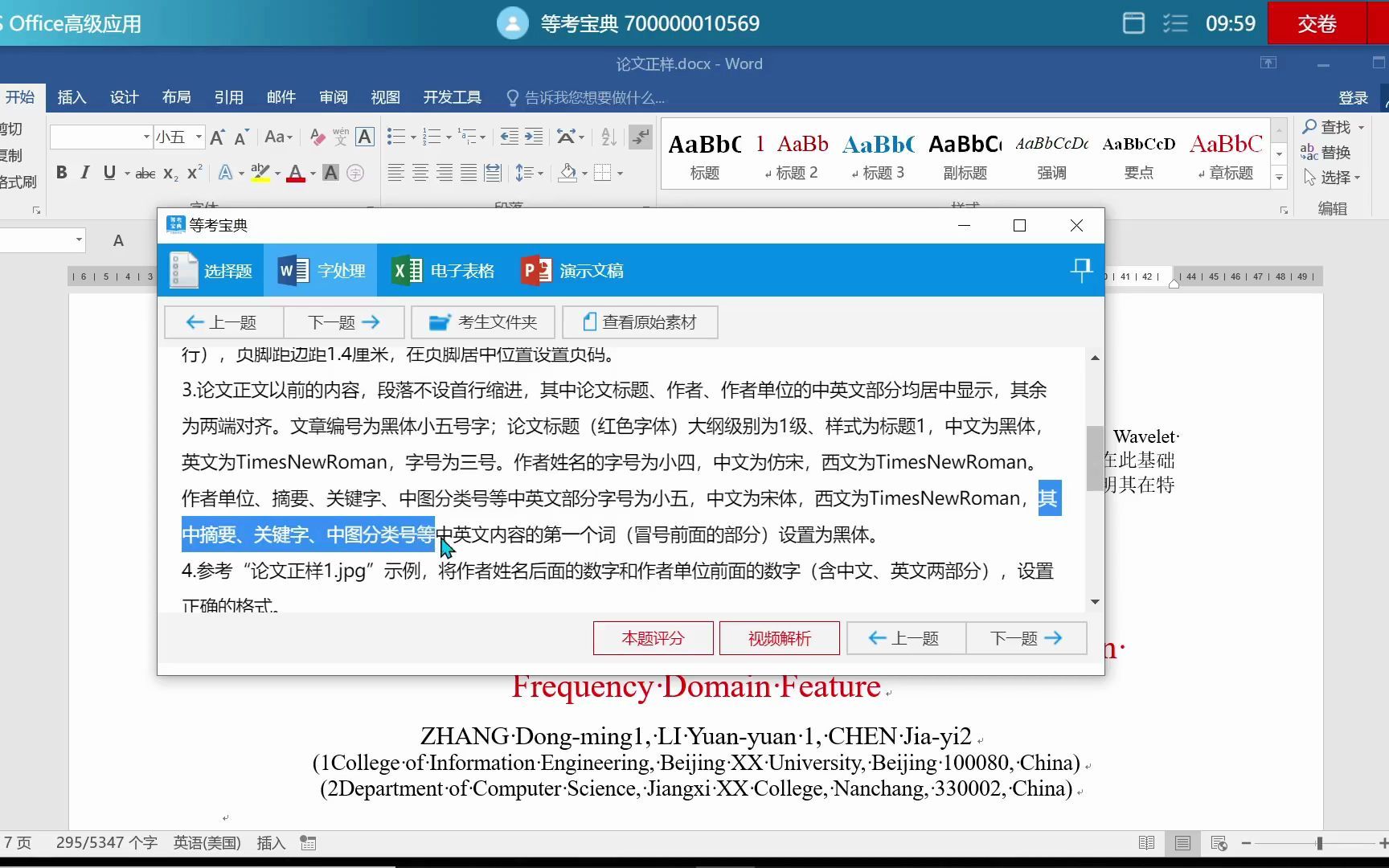This screenshot has height=868, width=1389.
Task: Switch to web layout view icon
Action: [1219, 843]
